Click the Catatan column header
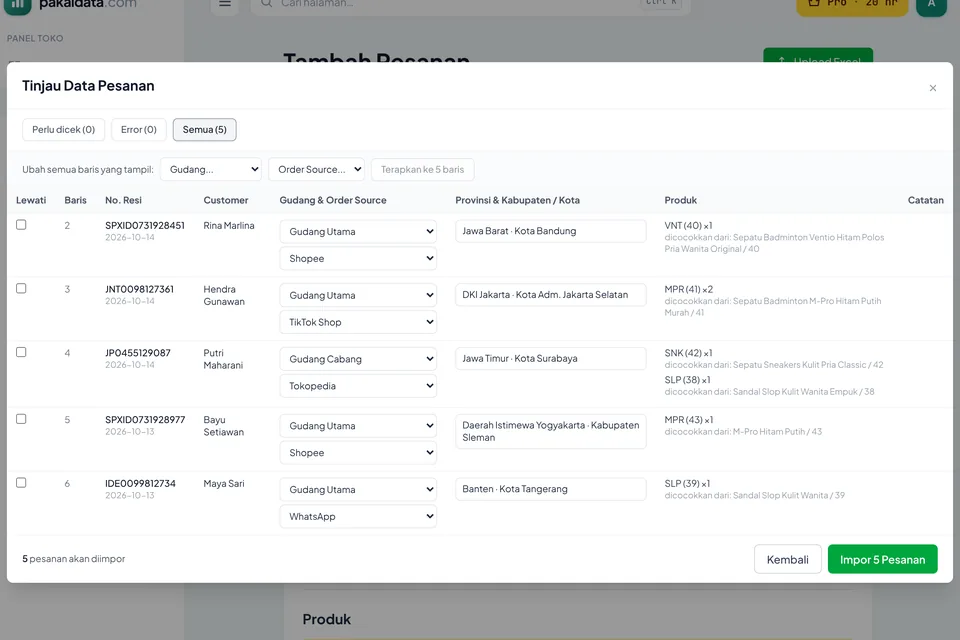960x640 pixels. click(x=925, y=200)
